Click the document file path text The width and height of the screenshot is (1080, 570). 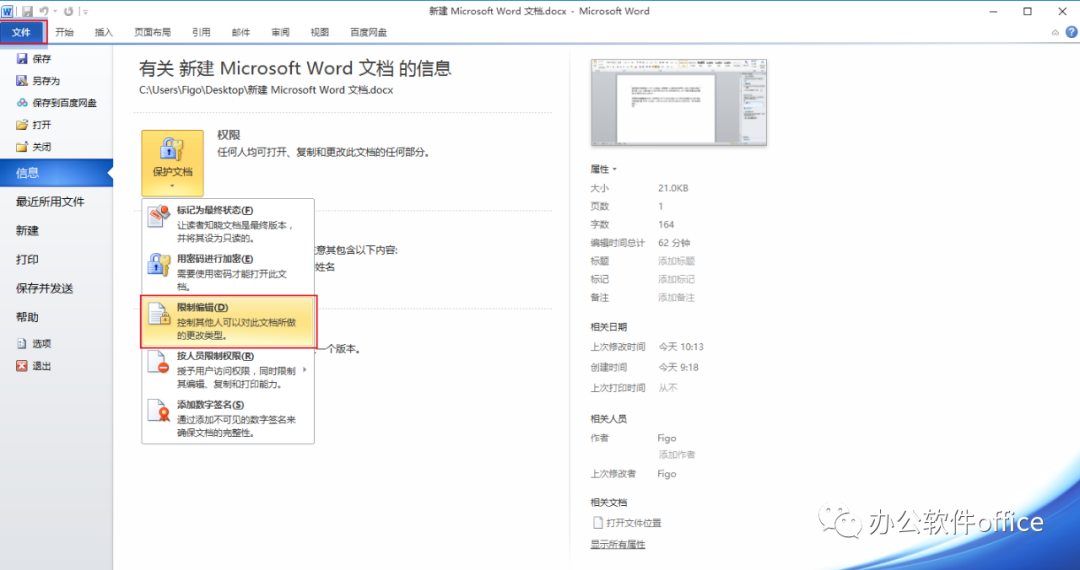coord(266,90)
